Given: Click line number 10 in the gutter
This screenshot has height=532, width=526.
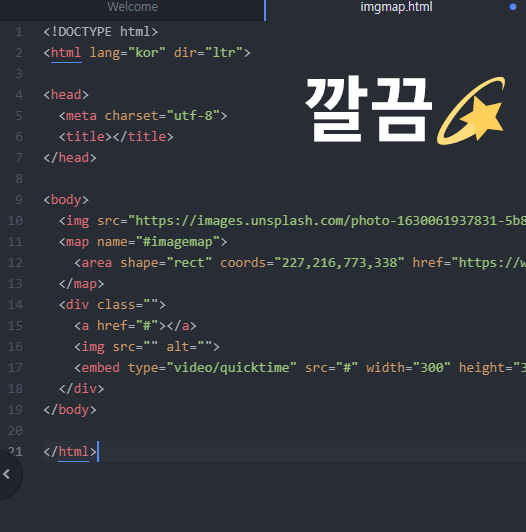Looking at the screenshot, I should click(15, 221).
